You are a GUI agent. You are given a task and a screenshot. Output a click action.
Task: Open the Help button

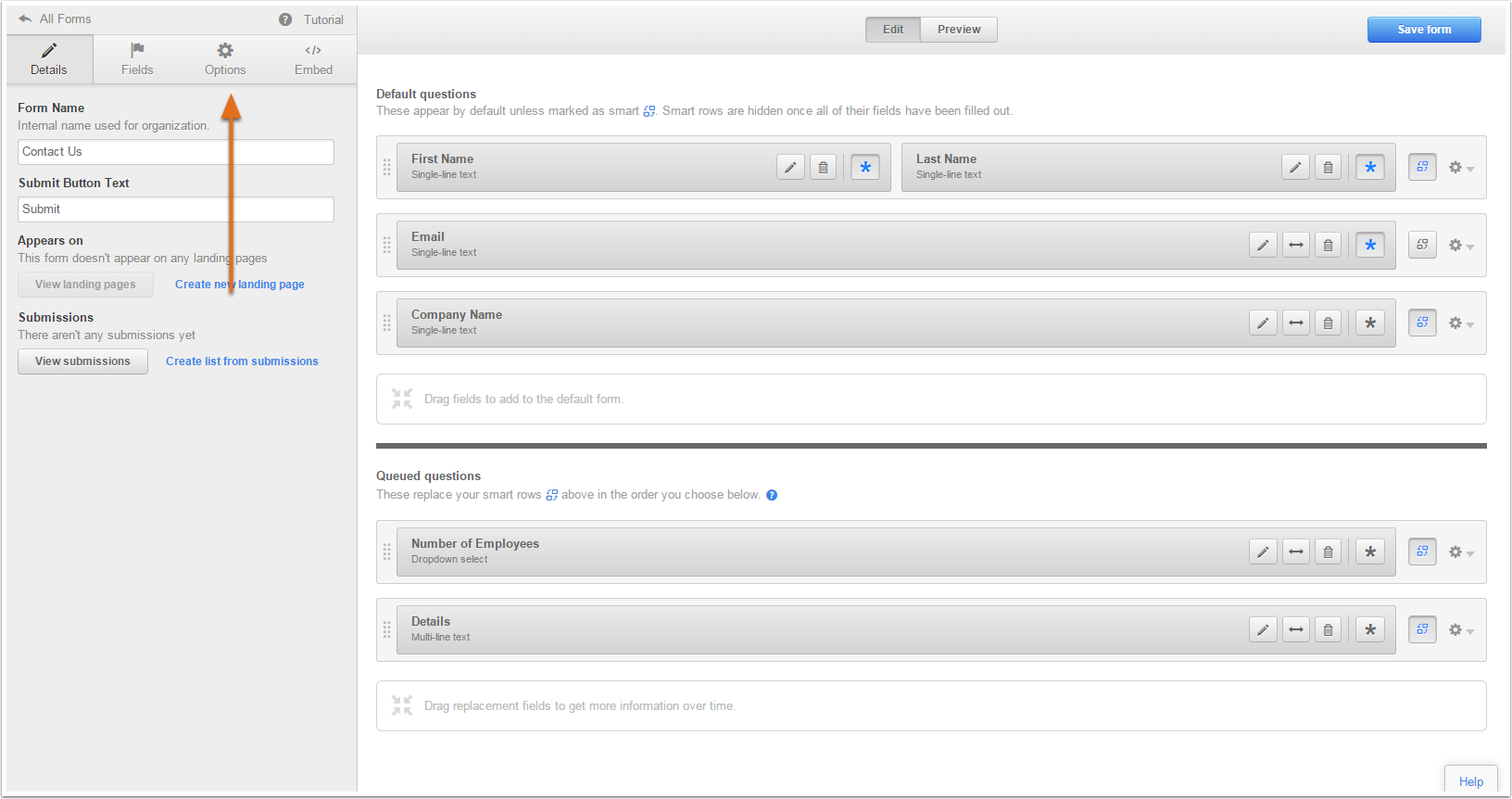(1471, 781)
